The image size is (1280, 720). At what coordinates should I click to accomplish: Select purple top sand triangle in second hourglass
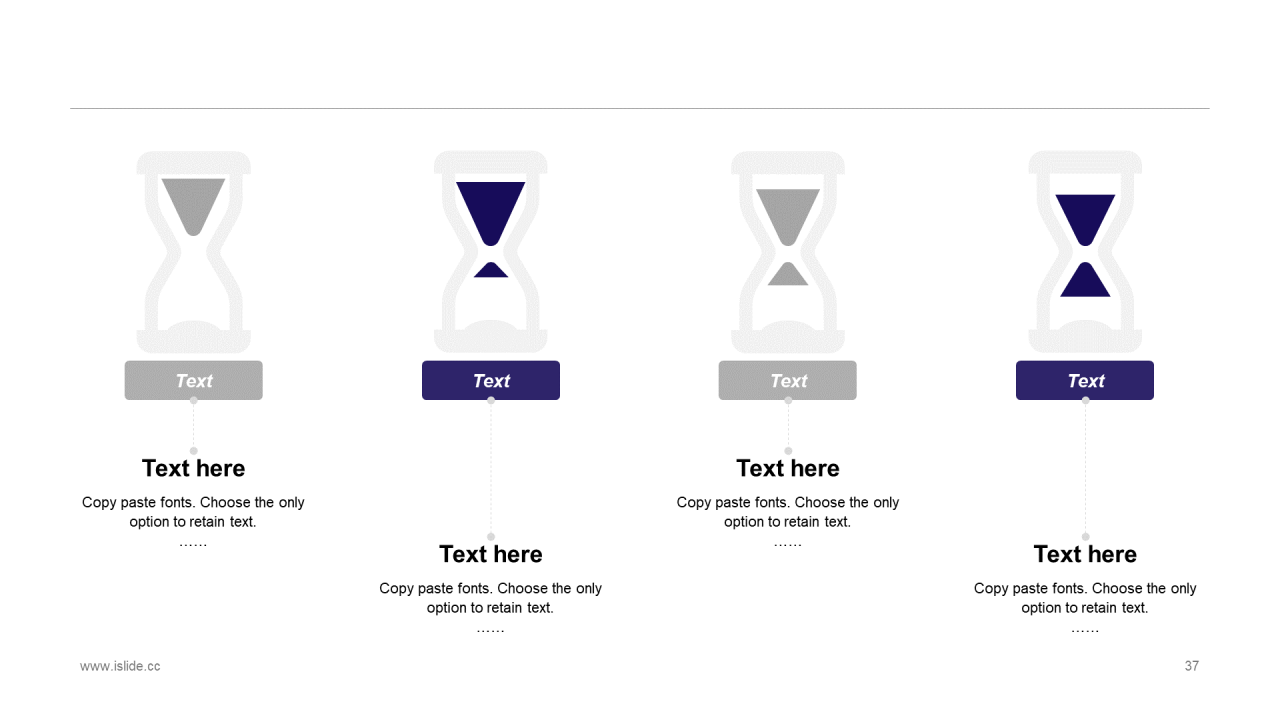491,213
